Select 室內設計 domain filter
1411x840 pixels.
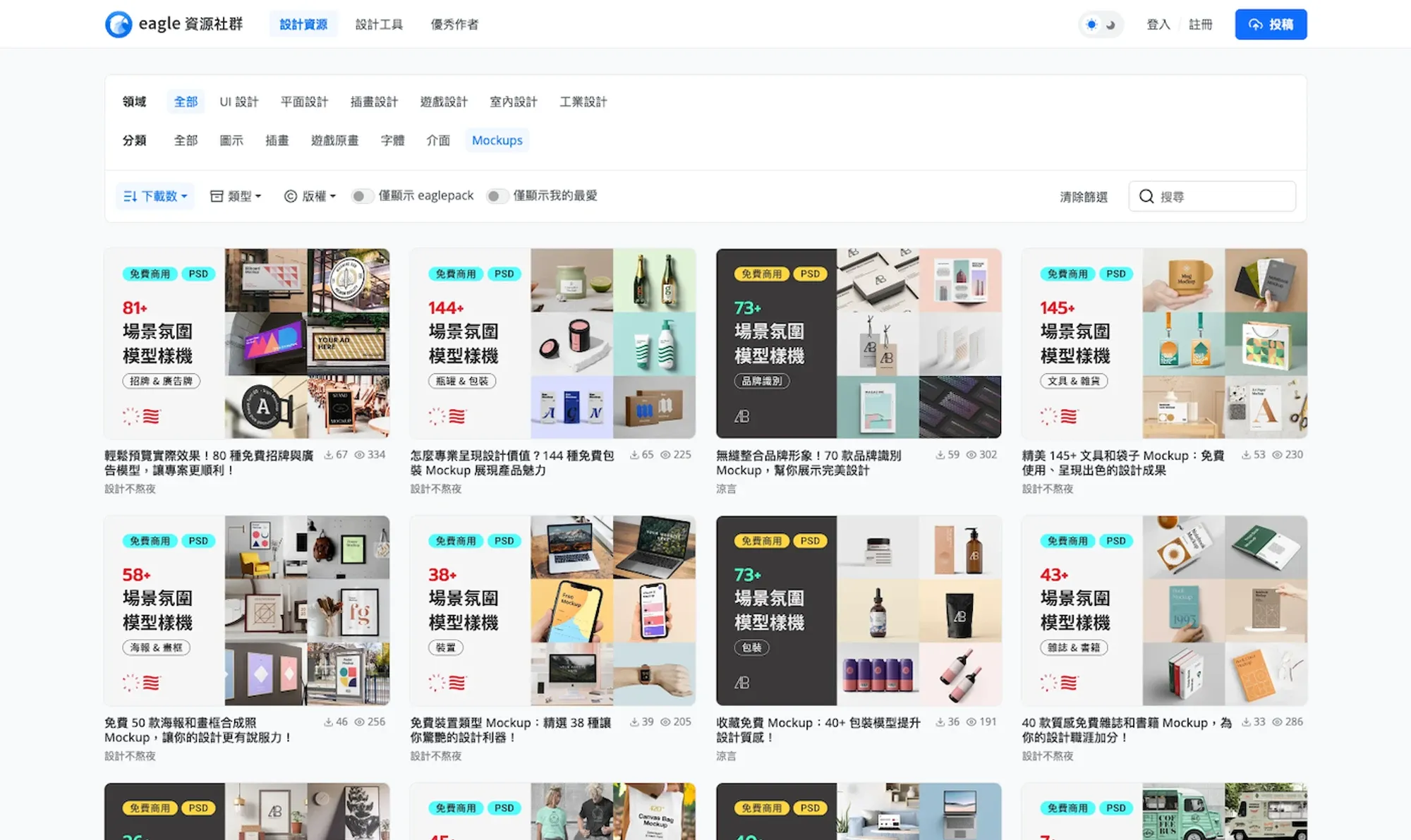(514, 102)
